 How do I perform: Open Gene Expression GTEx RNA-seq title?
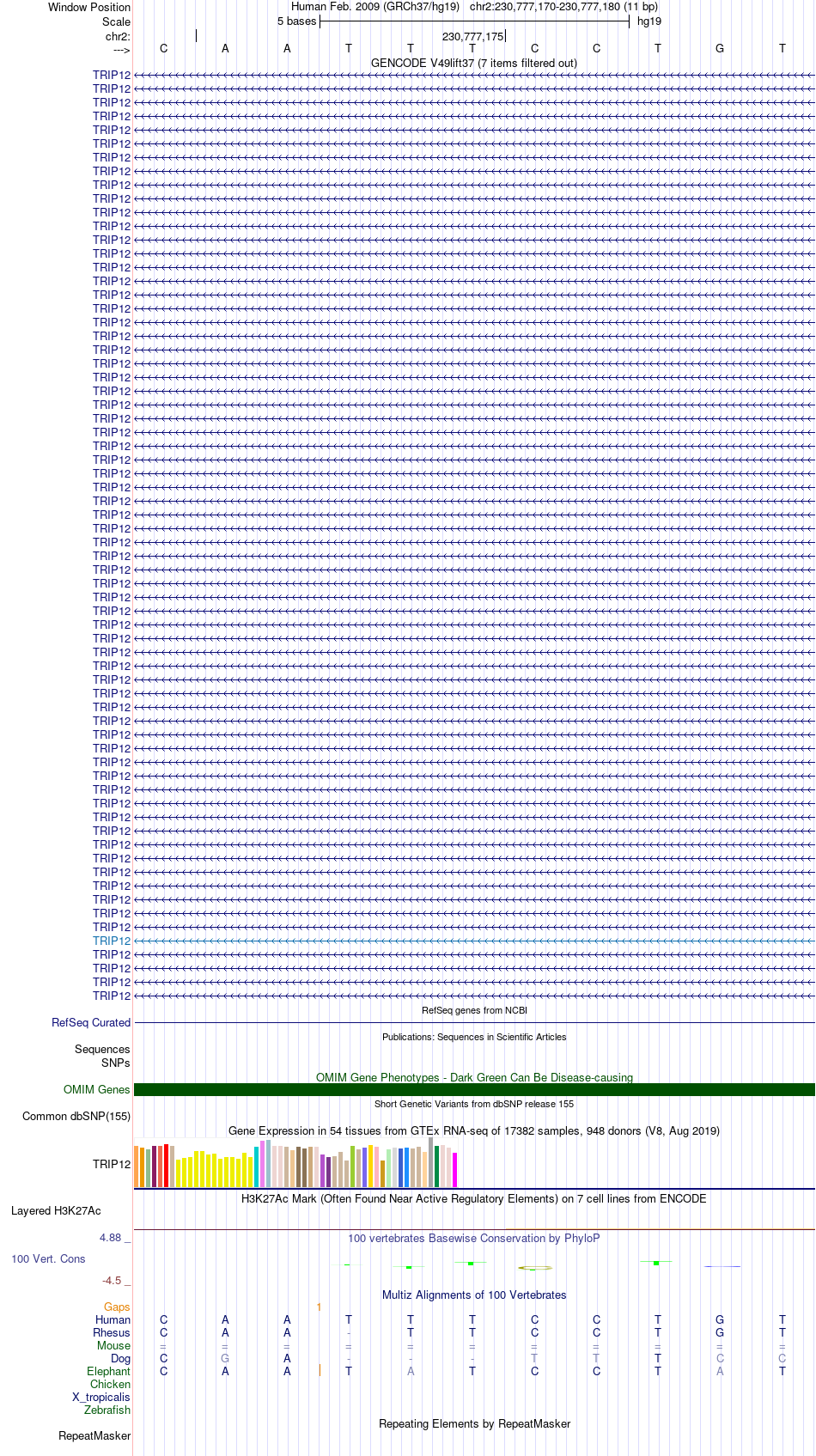[x=474, y=1131]
